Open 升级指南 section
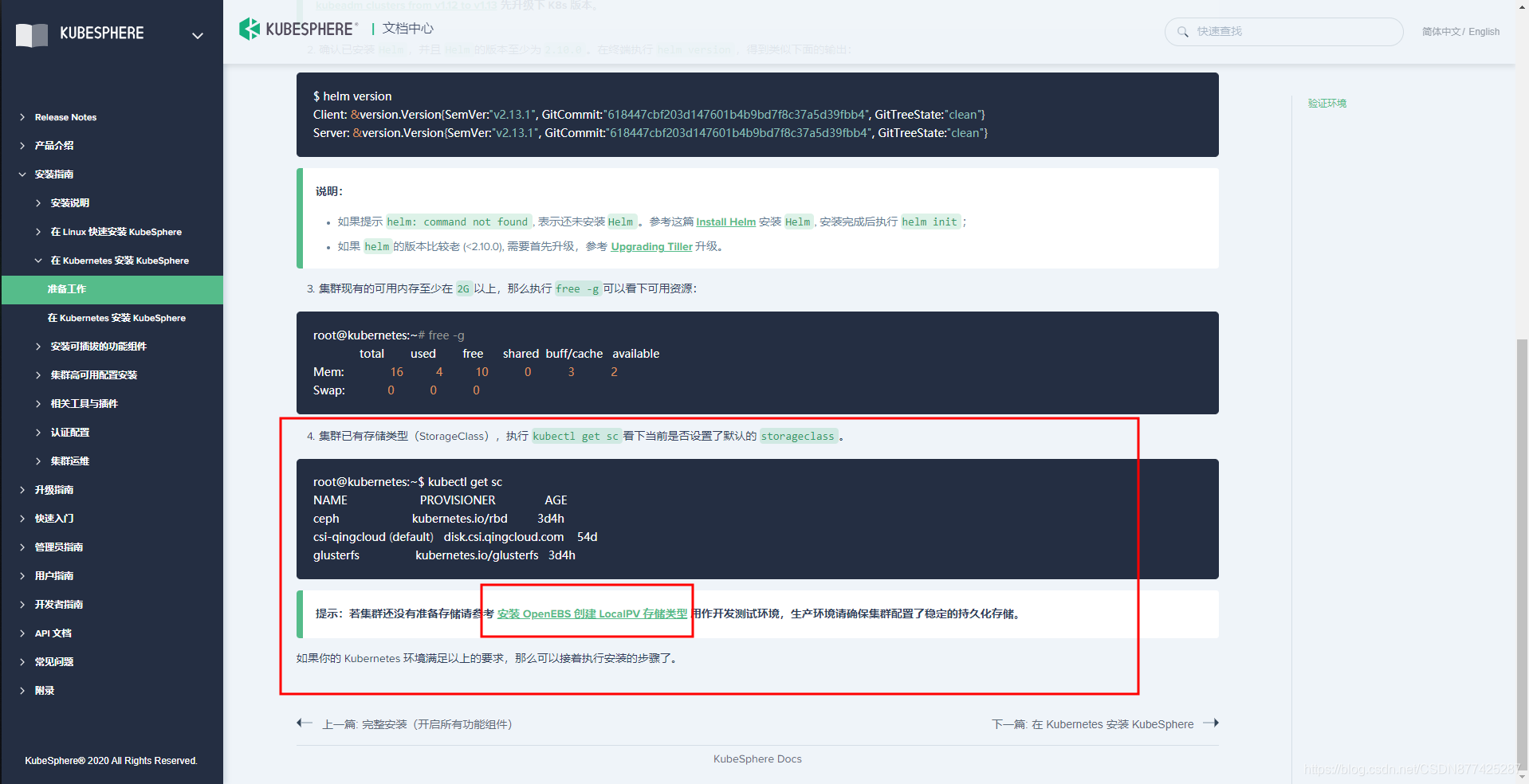This screenshot has width=1529, height=784. click(x=54, y=490)
